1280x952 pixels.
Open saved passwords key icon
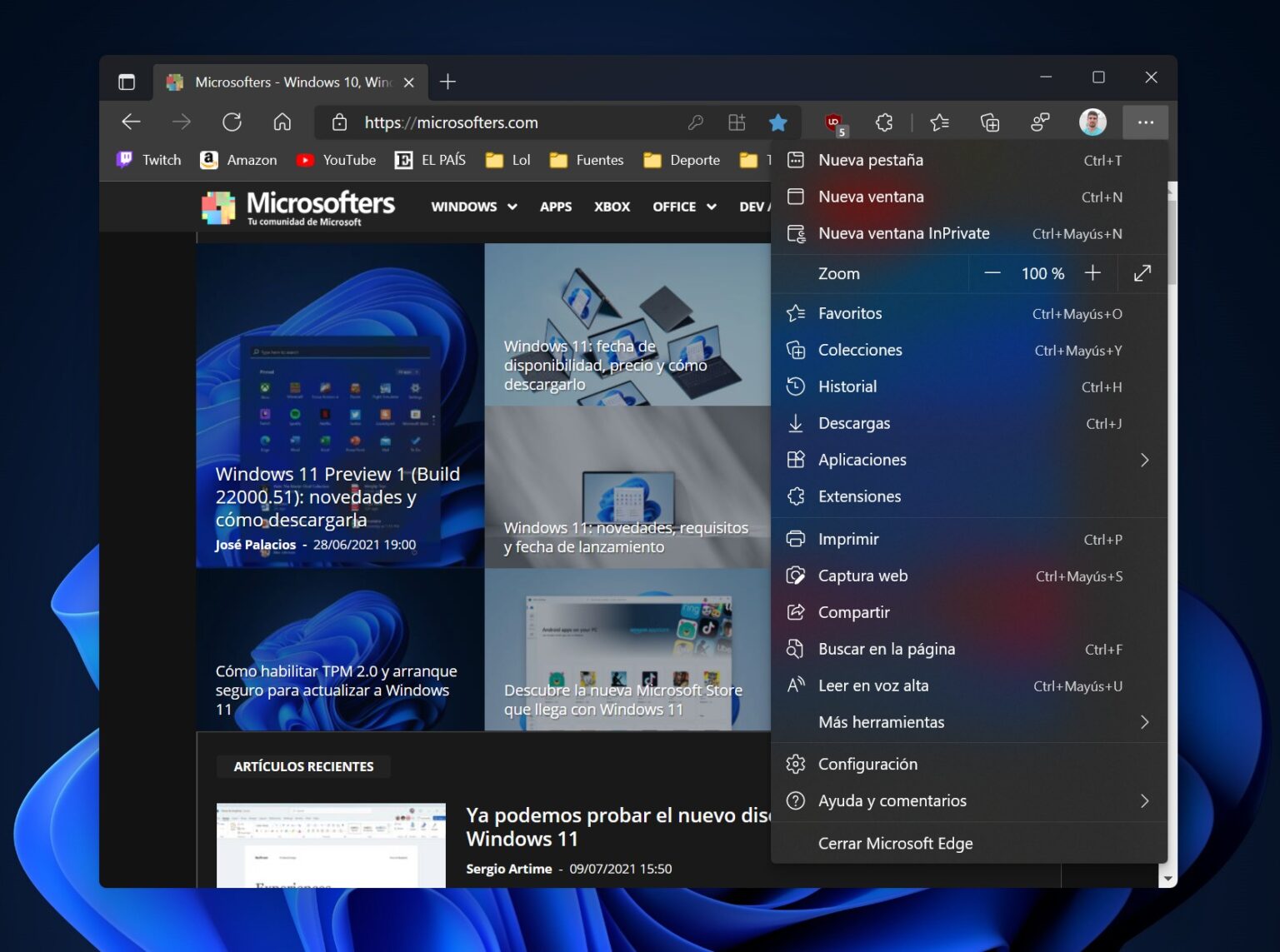click(695, 122)
